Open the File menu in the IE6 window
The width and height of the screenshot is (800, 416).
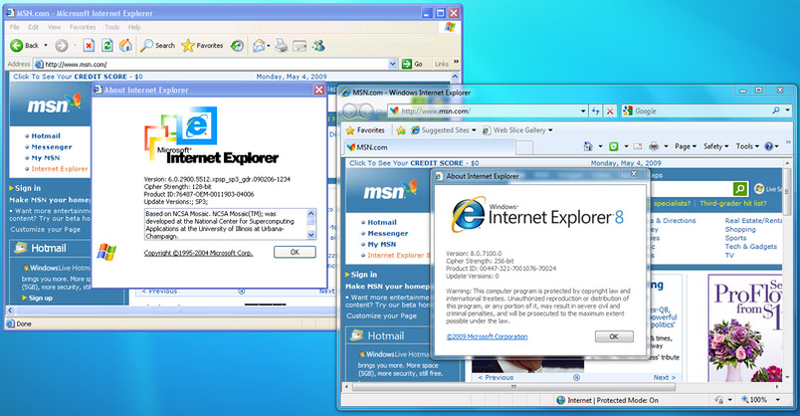14,27
